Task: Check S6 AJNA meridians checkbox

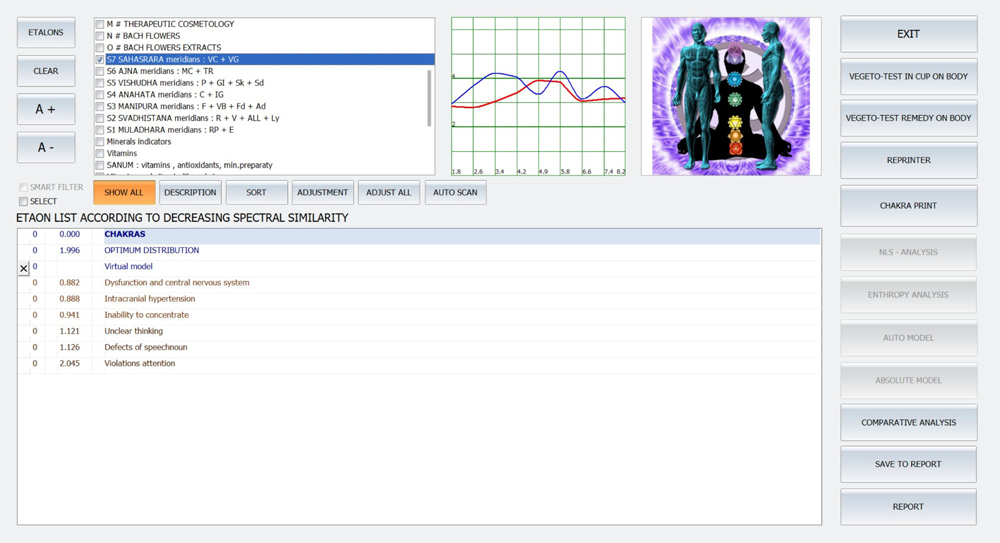Action: (x=99, y=71)
